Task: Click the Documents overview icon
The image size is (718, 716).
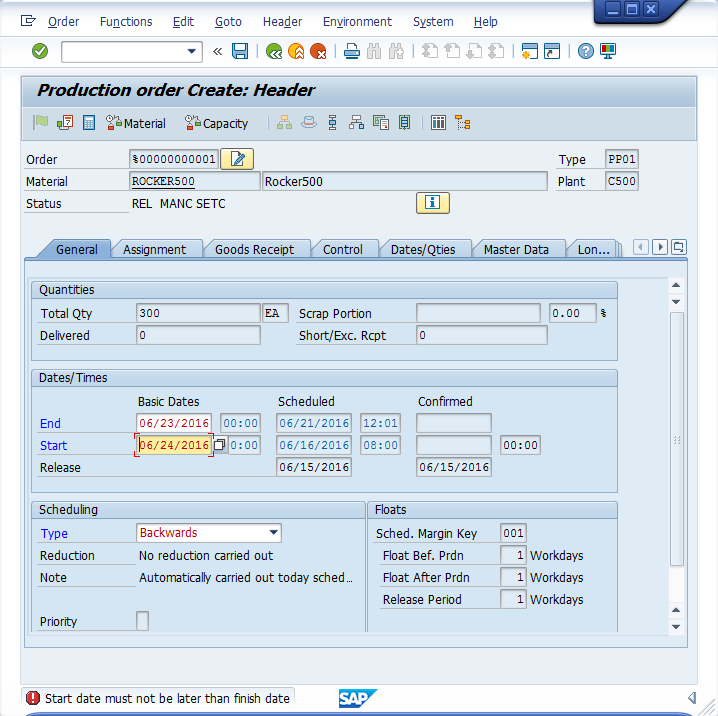Action: click(381, 123)
